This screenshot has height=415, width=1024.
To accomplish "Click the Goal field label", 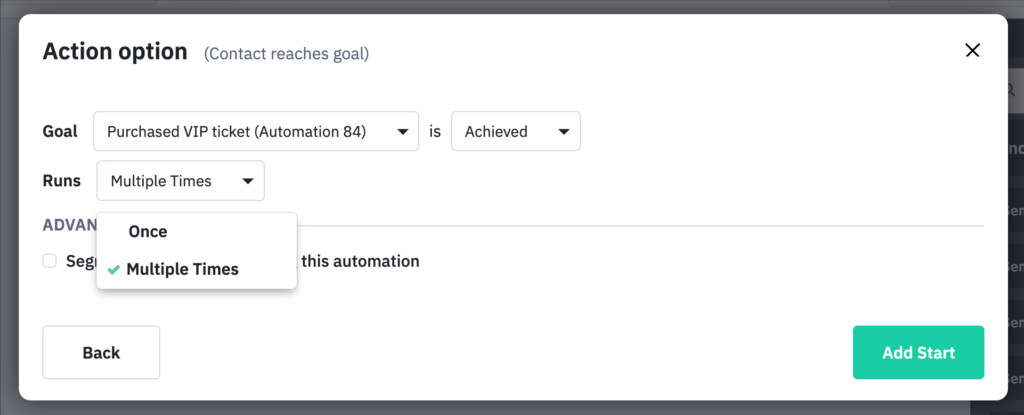I will click(60, 131).
